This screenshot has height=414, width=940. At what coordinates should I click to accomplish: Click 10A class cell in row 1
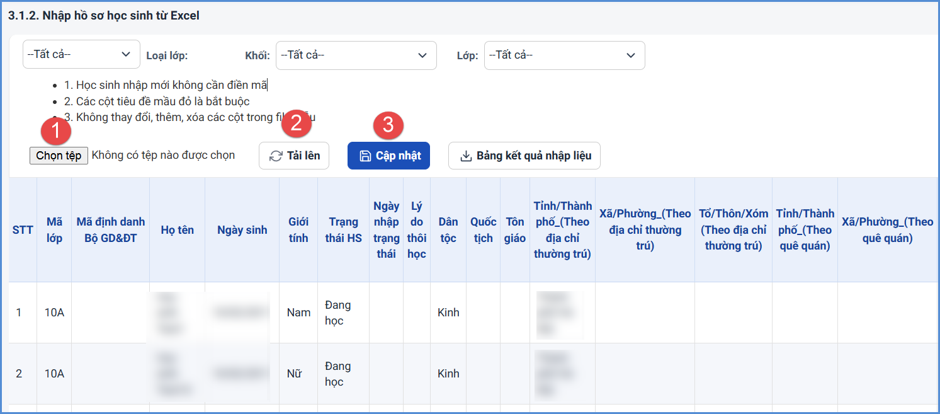[x=54, y=312]
